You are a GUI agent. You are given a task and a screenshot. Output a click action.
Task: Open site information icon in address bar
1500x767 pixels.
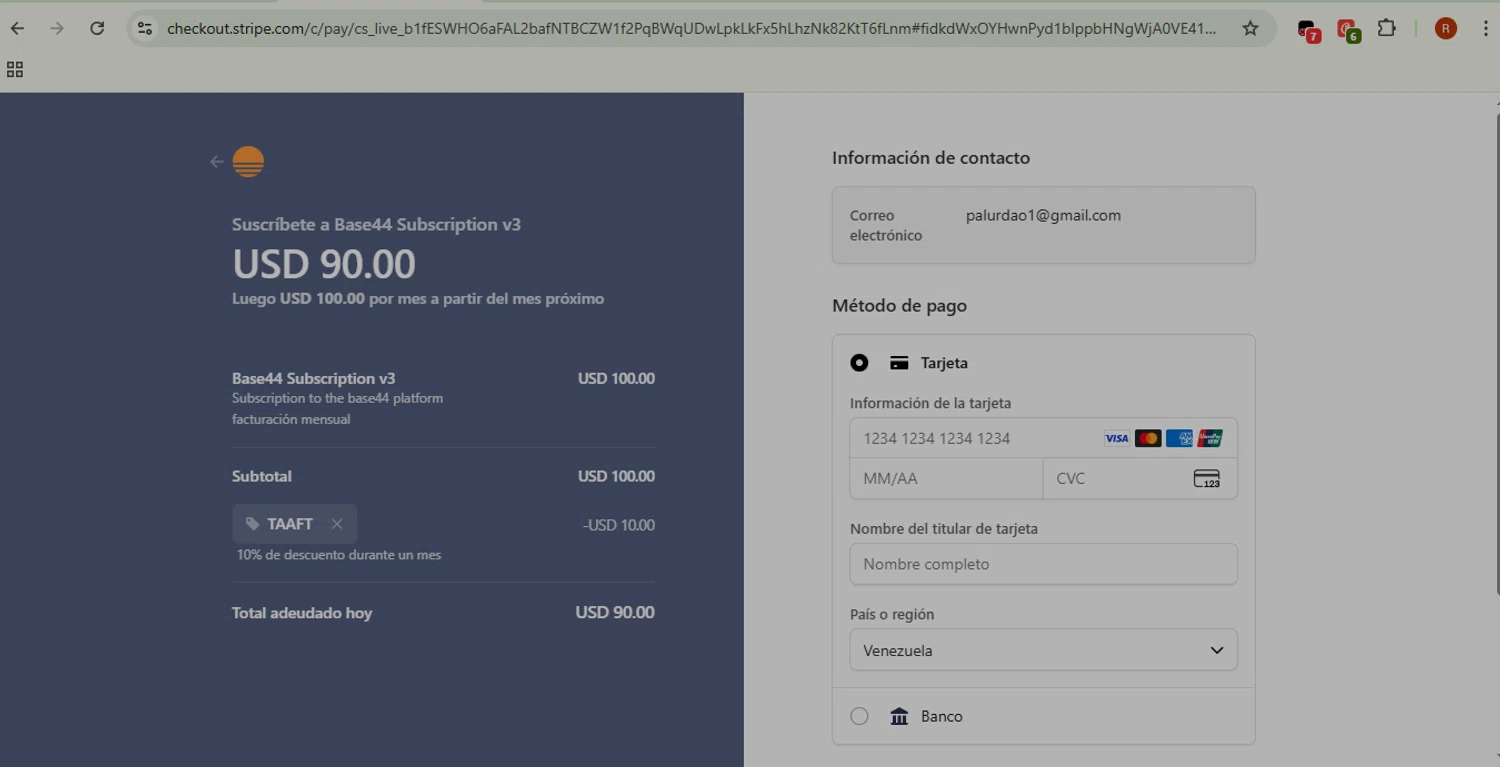point(145,28)
